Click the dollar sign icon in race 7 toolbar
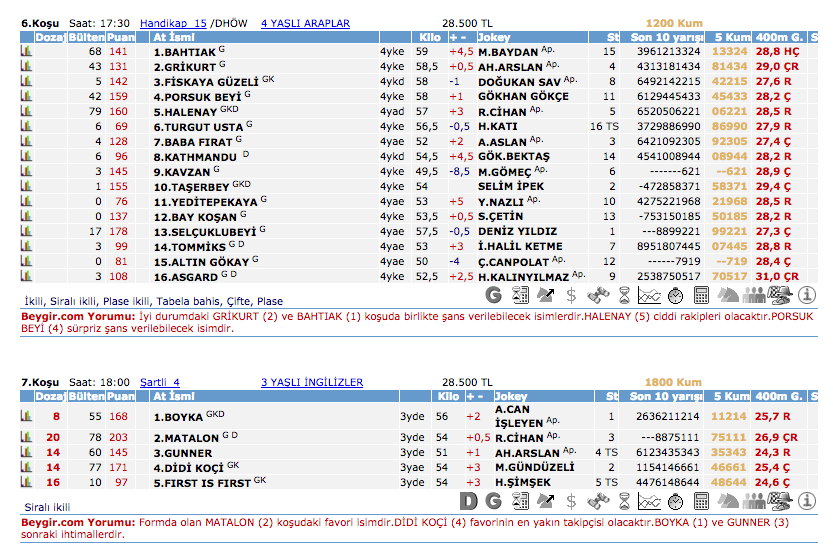 pyautogui.click(x=571, y=500)
